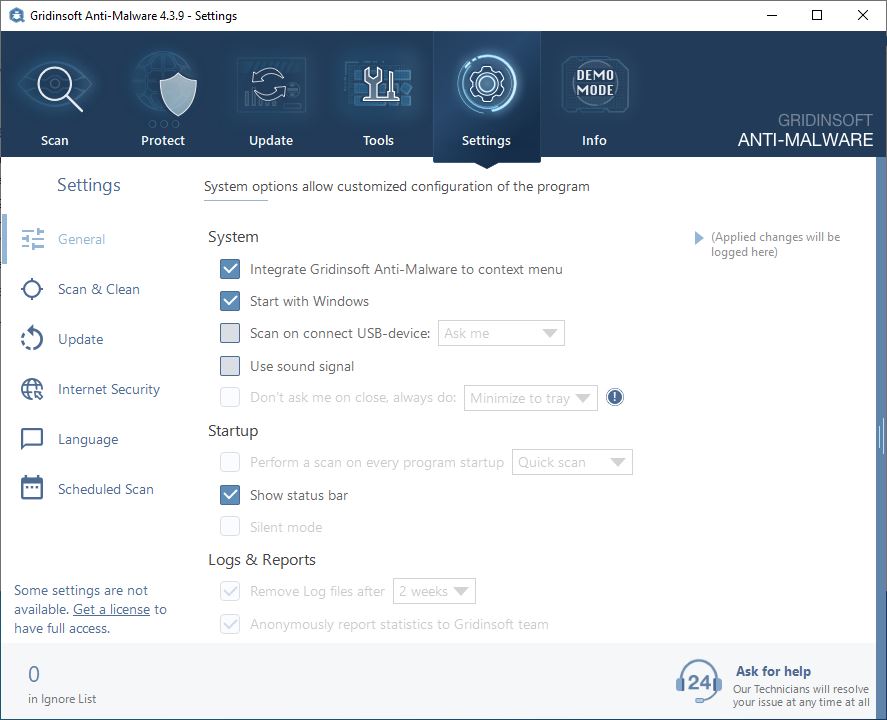Click the Startup section heading

click(x=233, y=431)
